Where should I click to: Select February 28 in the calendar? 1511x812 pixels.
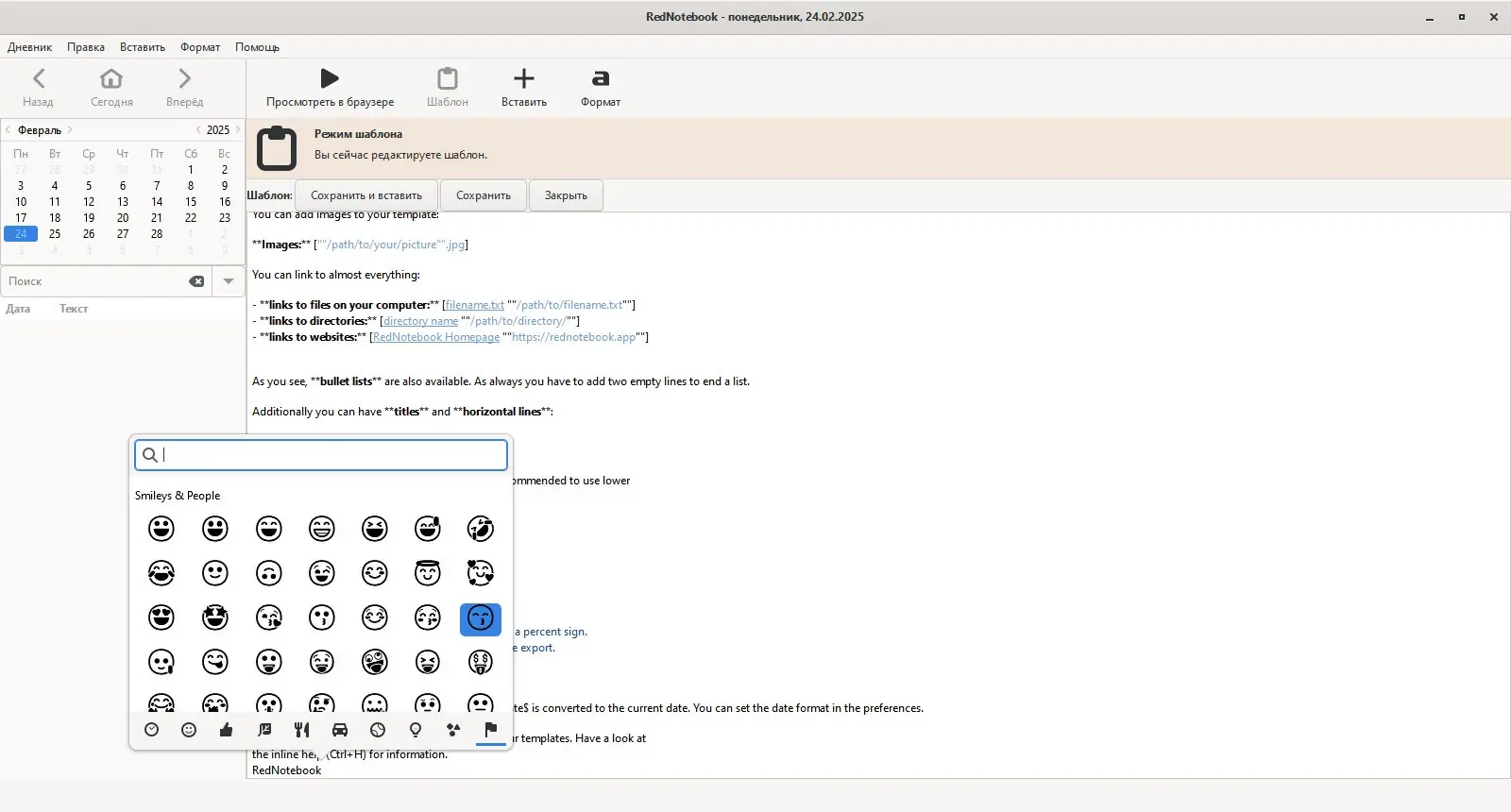point(157,234)
